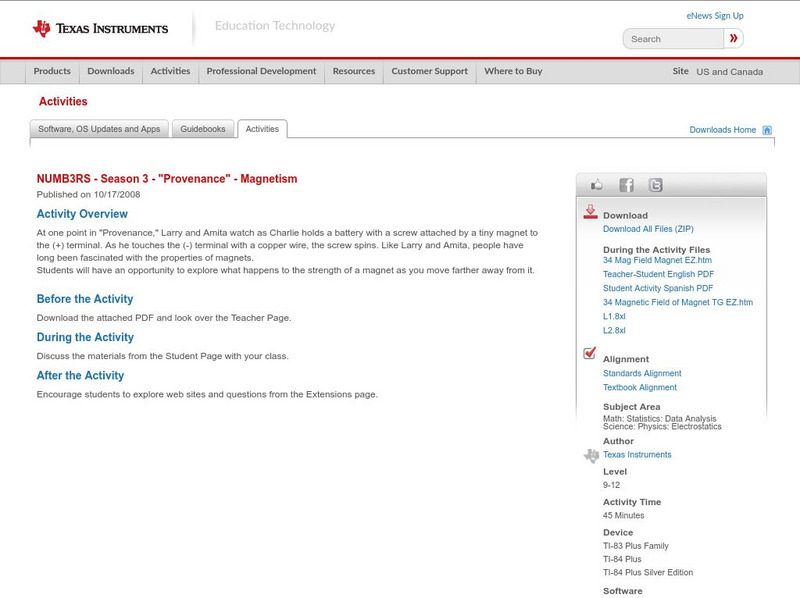Click the Texas Instruments author link

coord(637,455)
